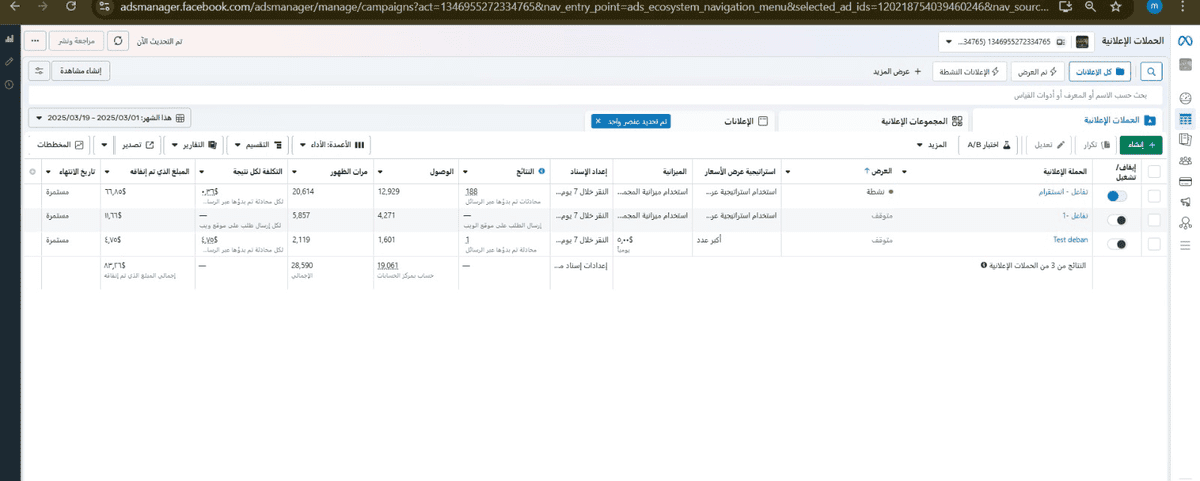
Task: Click the green إنشاء create button
Action: 1141,145
